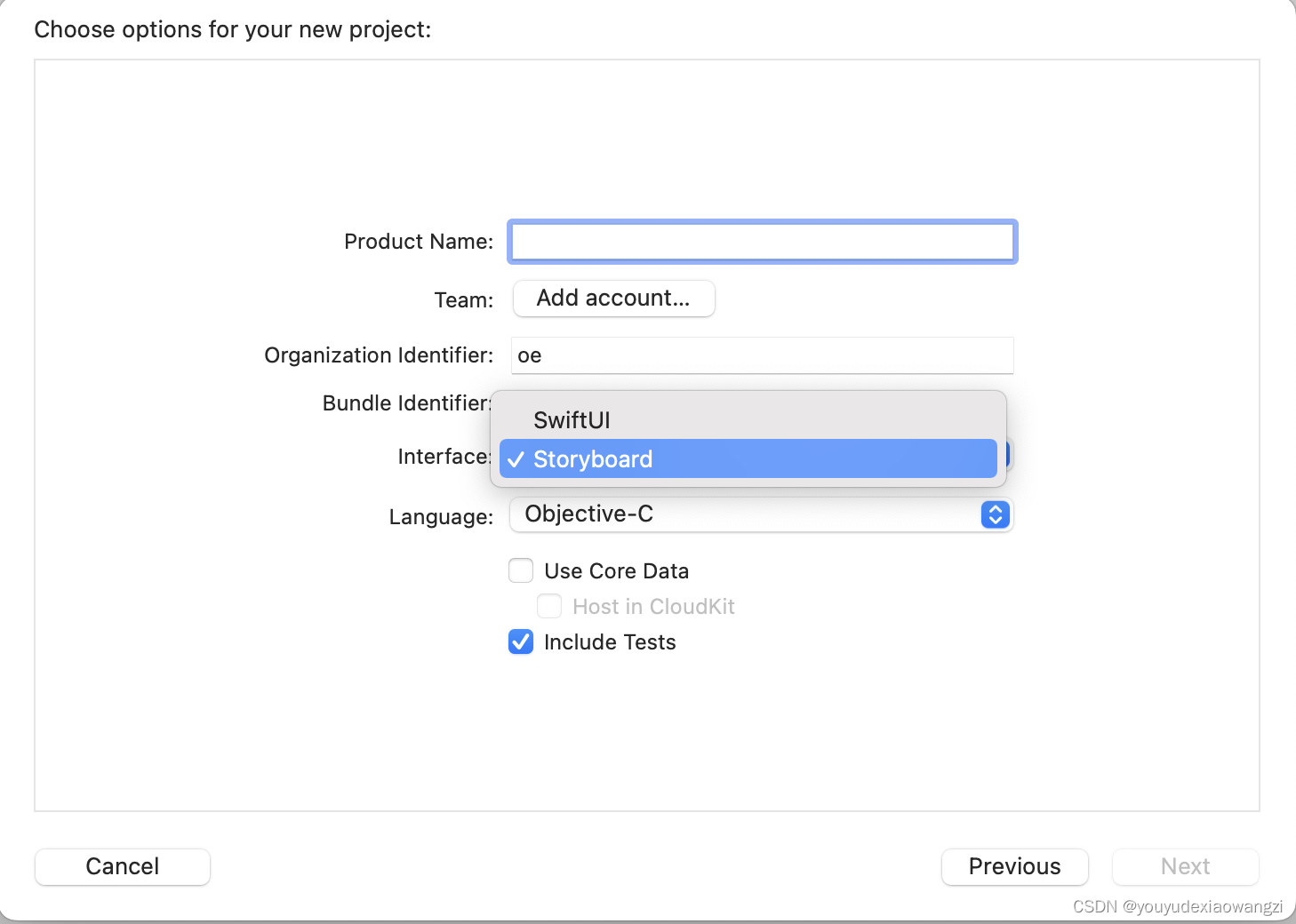The width and height of the screenshot is (1296, 924).
Task: Focus the Product Name text field
Action: click(762, 242)
